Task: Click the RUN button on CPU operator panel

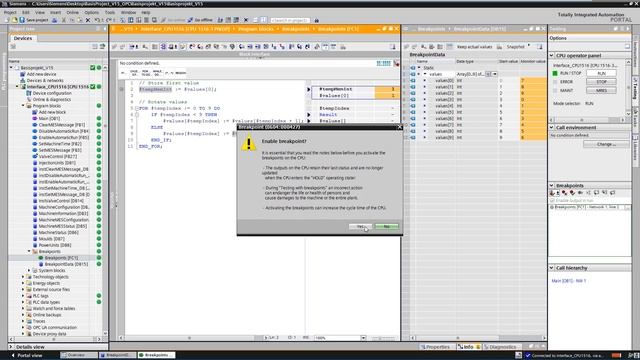Action: 601,73
